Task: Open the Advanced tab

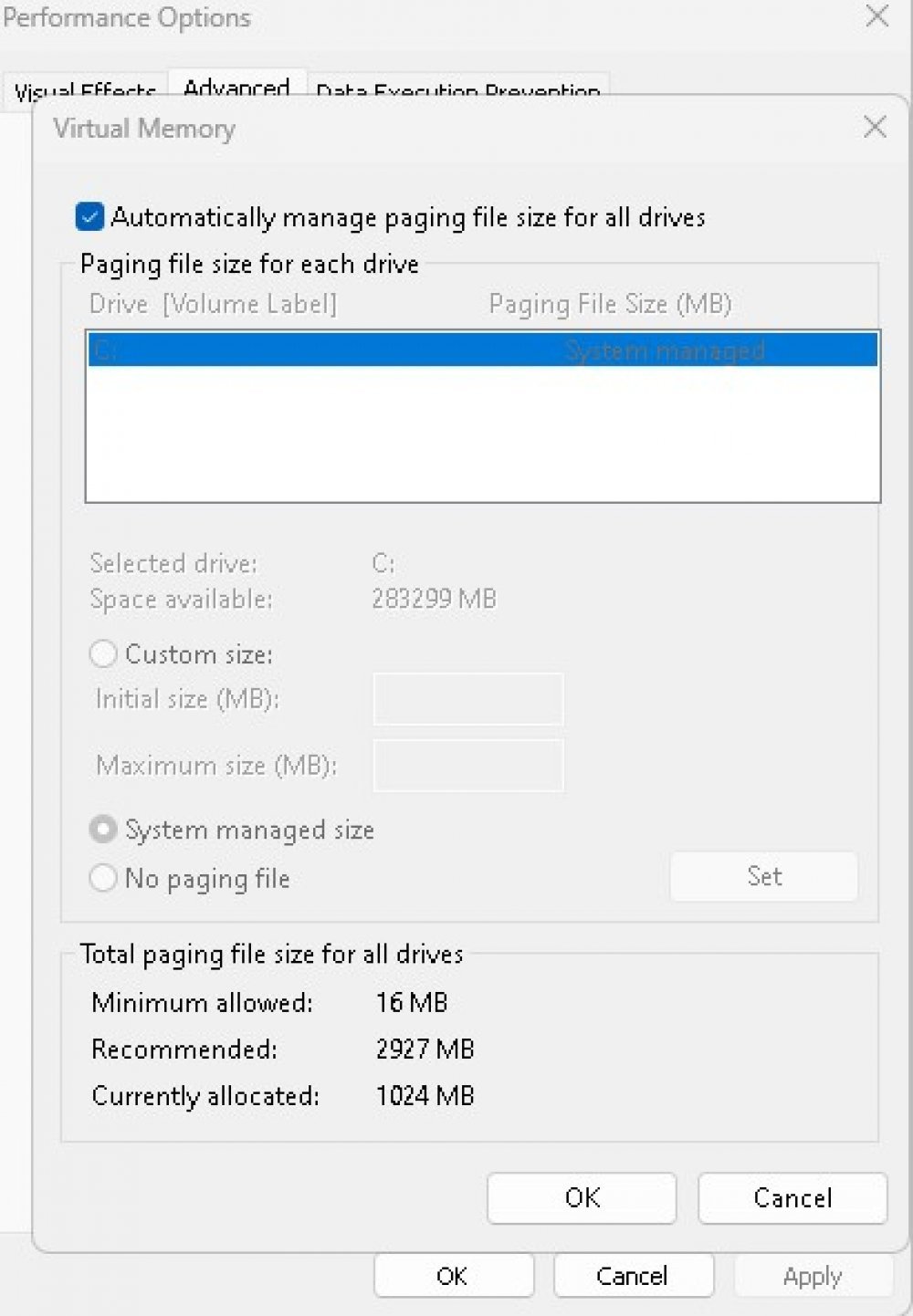Action: [236, 89]
